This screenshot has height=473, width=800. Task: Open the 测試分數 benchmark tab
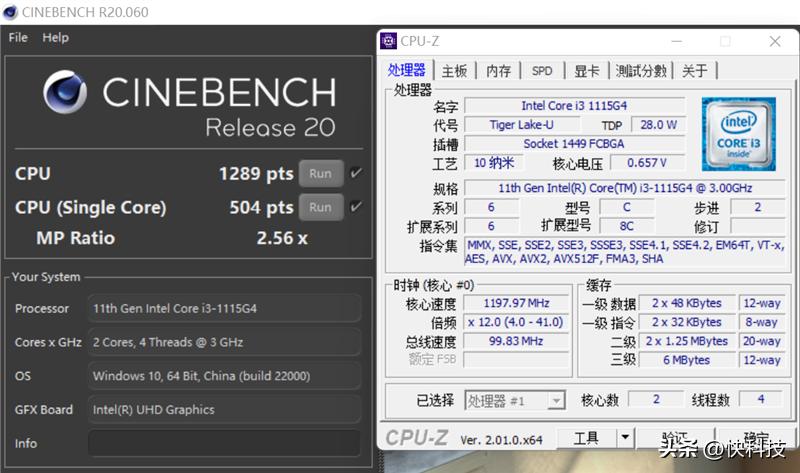(x=641, y=71)
